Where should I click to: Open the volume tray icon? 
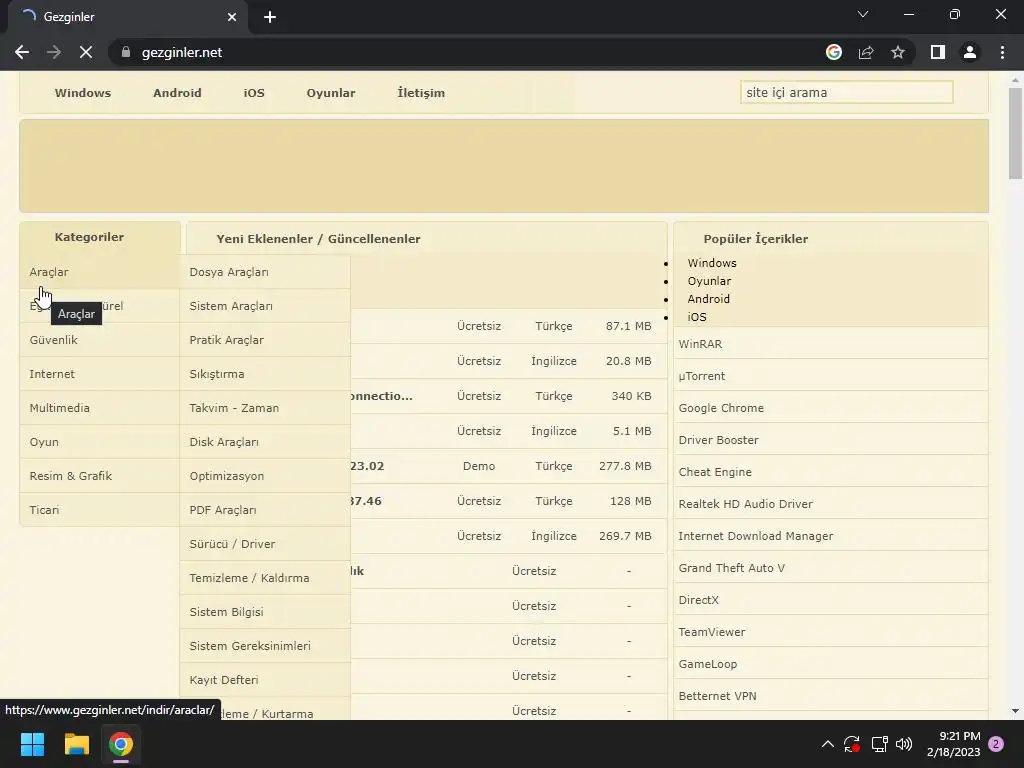pos(904,744)
